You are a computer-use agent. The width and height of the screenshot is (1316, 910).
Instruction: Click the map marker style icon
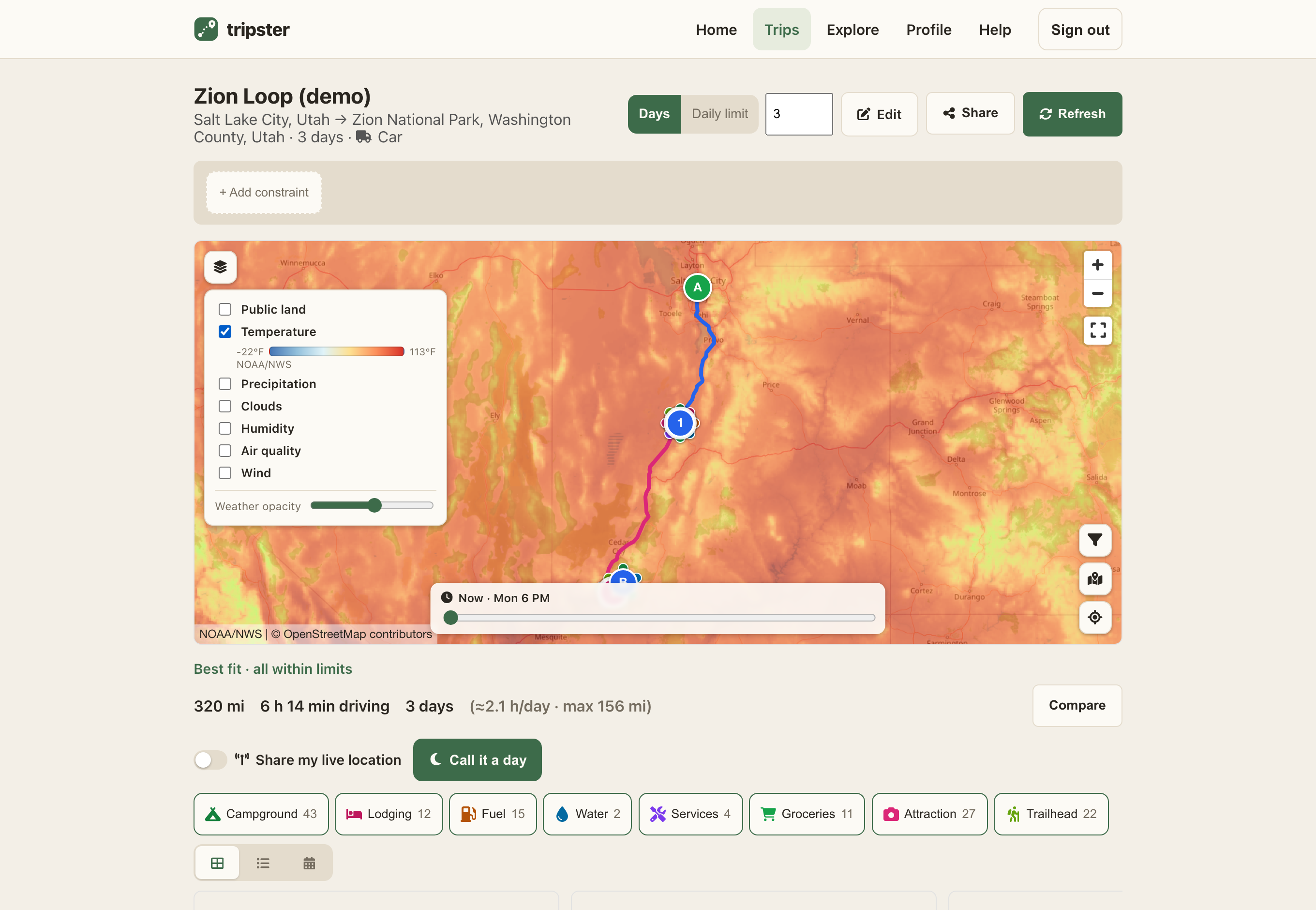[1094, 579]
